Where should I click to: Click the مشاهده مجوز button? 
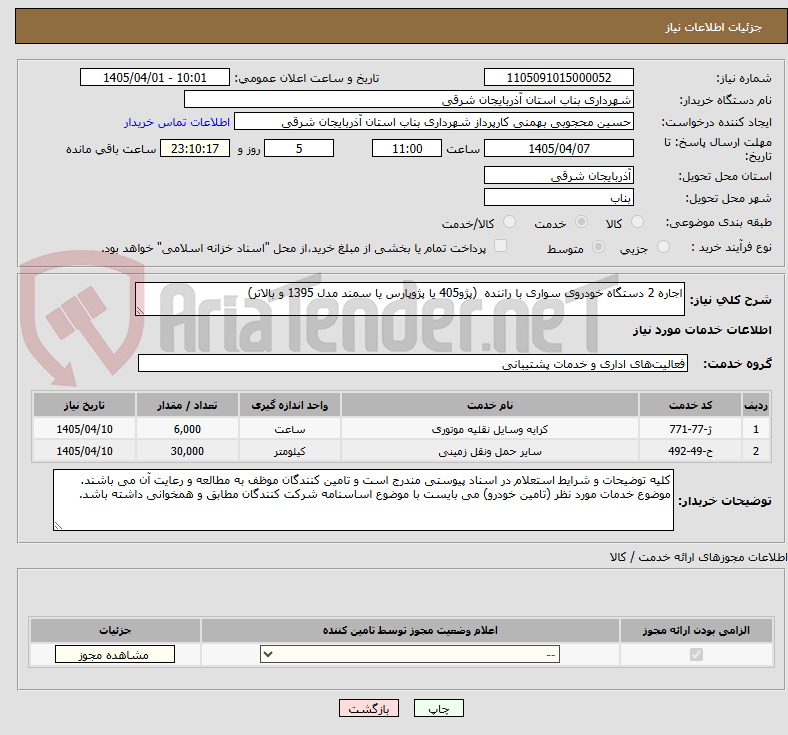point(115,655)
